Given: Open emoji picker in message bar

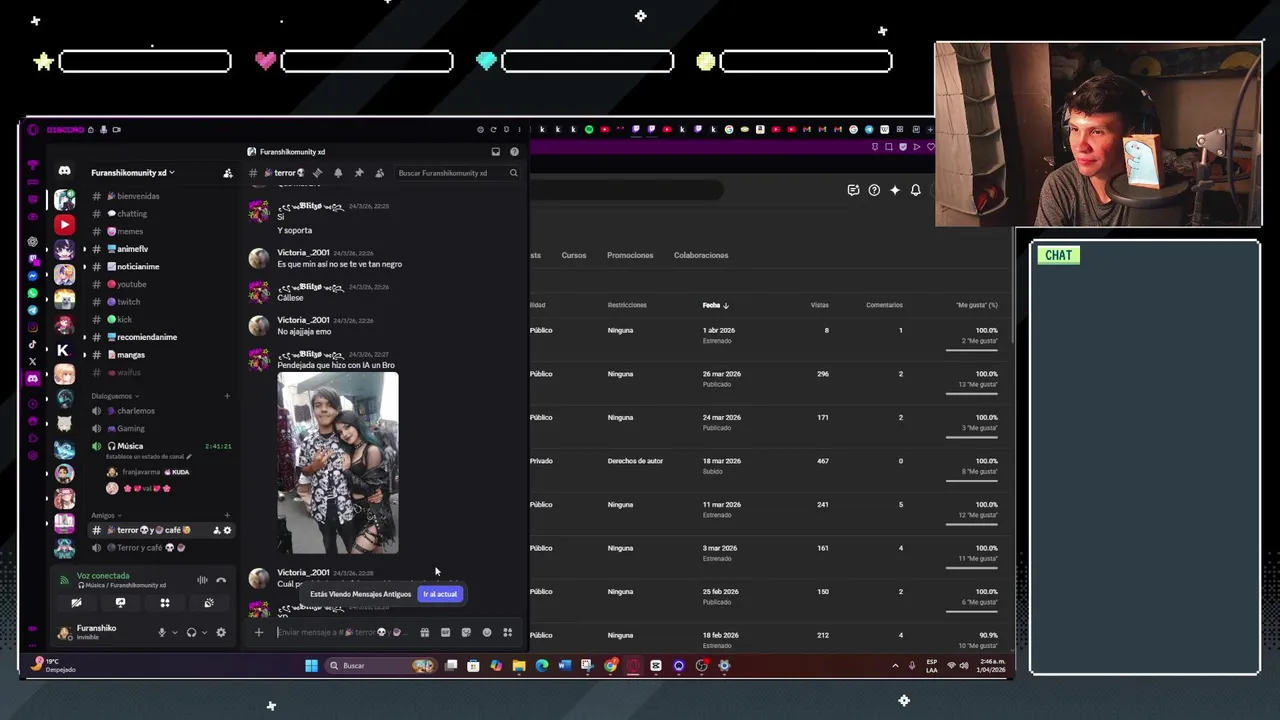Looking at the screenshot, I should click(x=487, y=632).
